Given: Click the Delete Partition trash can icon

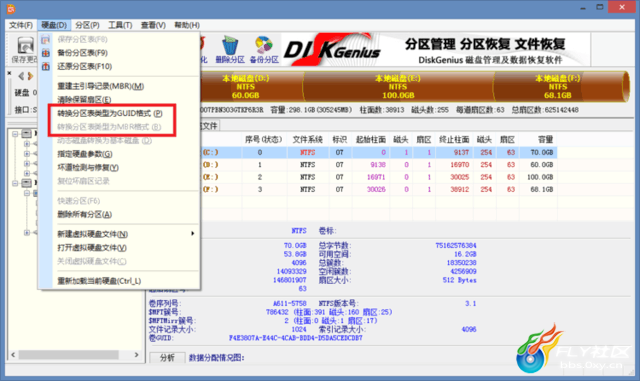Looking at the screenshot, I should tap(230, 45).
